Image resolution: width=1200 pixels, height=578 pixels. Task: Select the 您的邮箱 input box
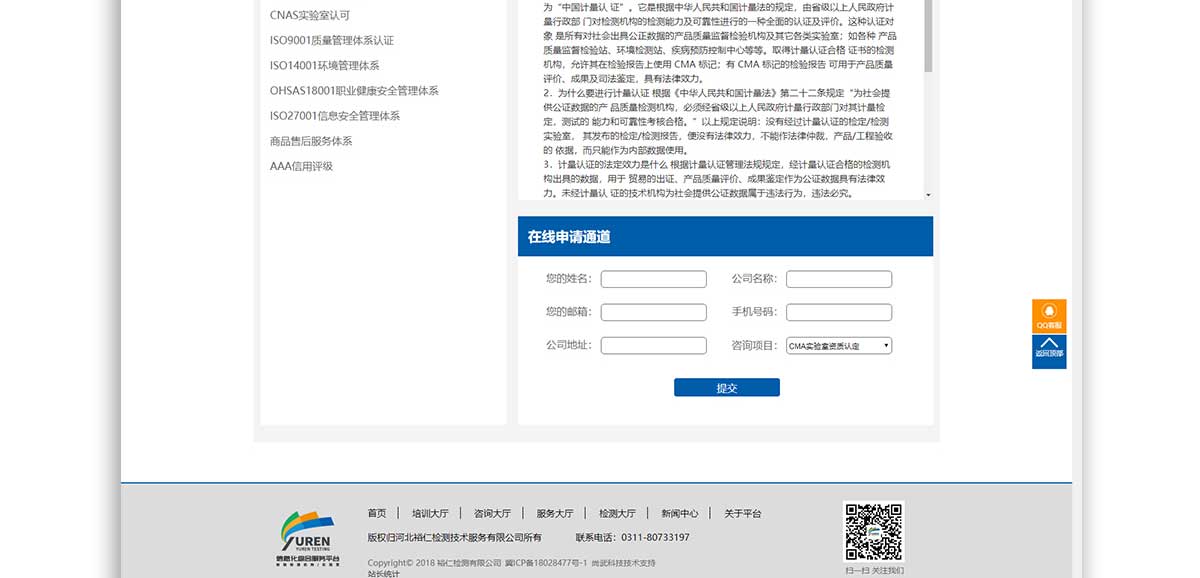tap(653, 312)
